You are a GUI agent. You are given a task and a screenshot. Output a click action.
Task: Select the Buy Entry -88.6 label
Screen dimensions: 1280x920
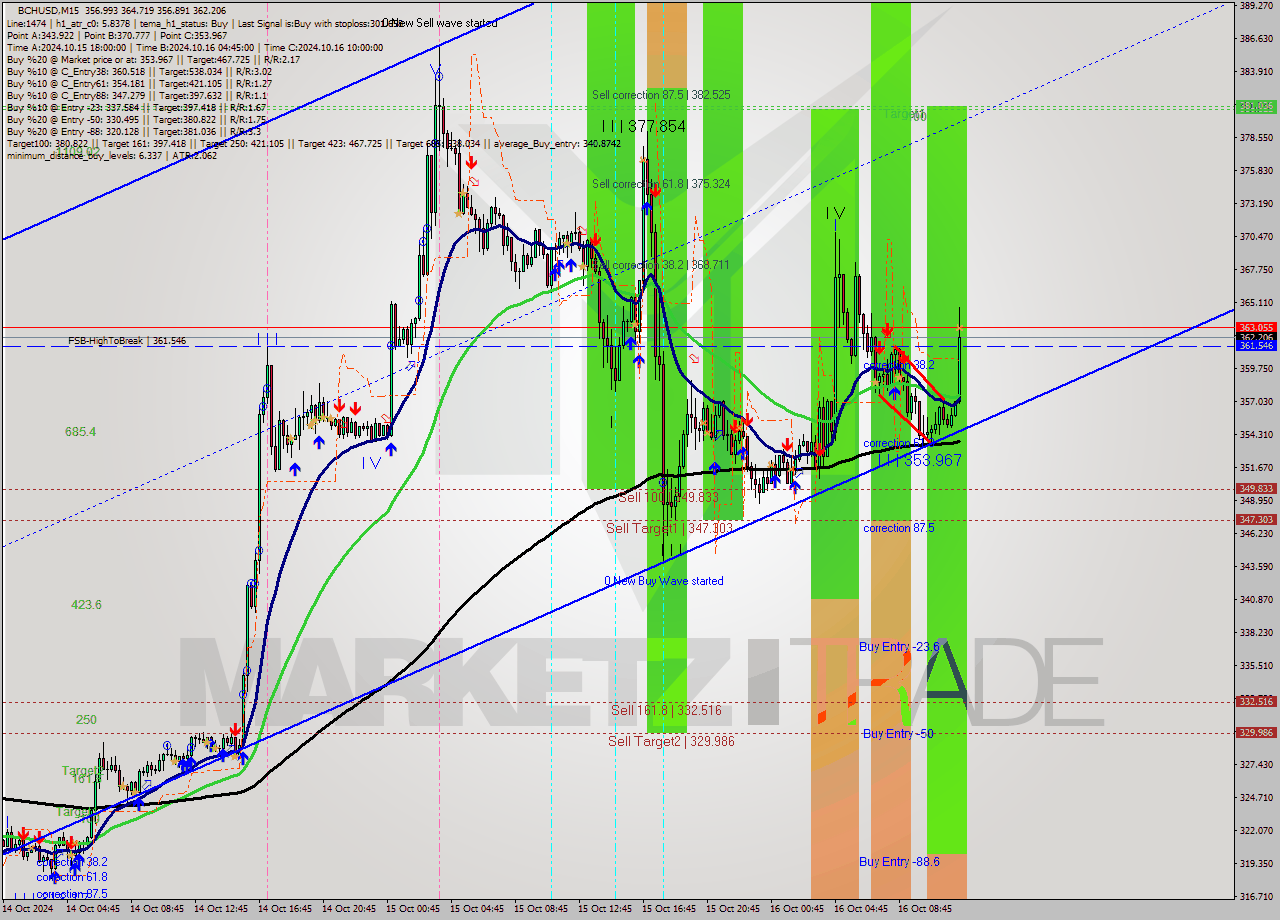tap(899, 862)
